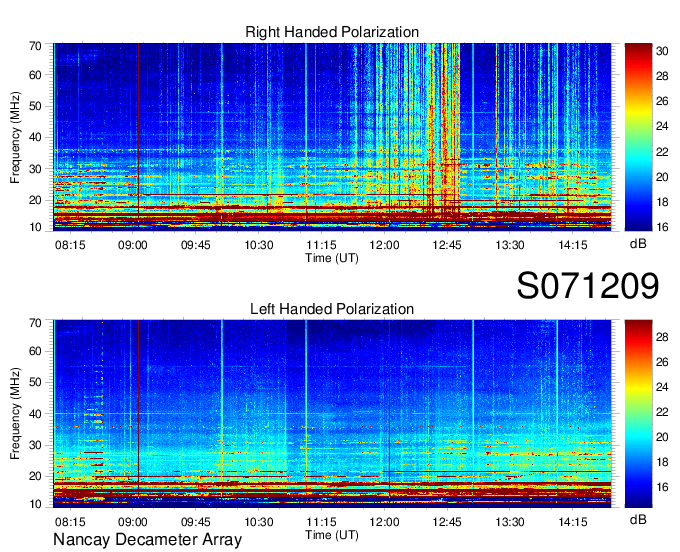This screenshot has width=680, height=552.
Task: Click "Time (UT)" label under Left Handed plot
Action: click(332, 535)
